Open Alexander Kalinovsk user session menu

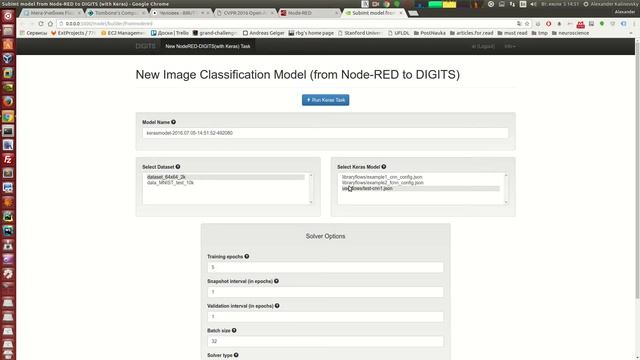click(x=611, y=4)
